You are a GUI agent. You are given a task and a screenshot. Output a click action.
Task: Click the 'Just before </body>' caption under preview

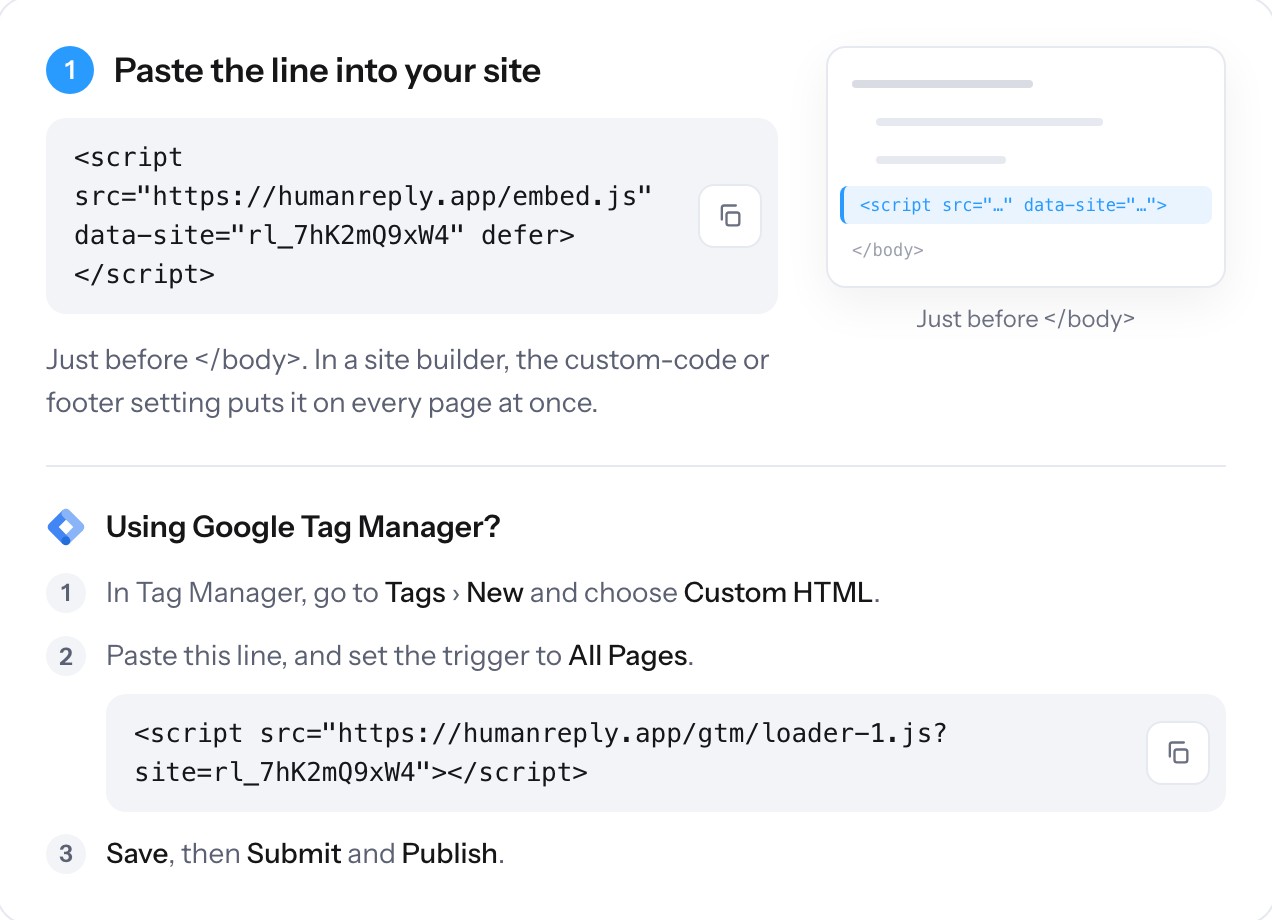tap(1025, 319)
